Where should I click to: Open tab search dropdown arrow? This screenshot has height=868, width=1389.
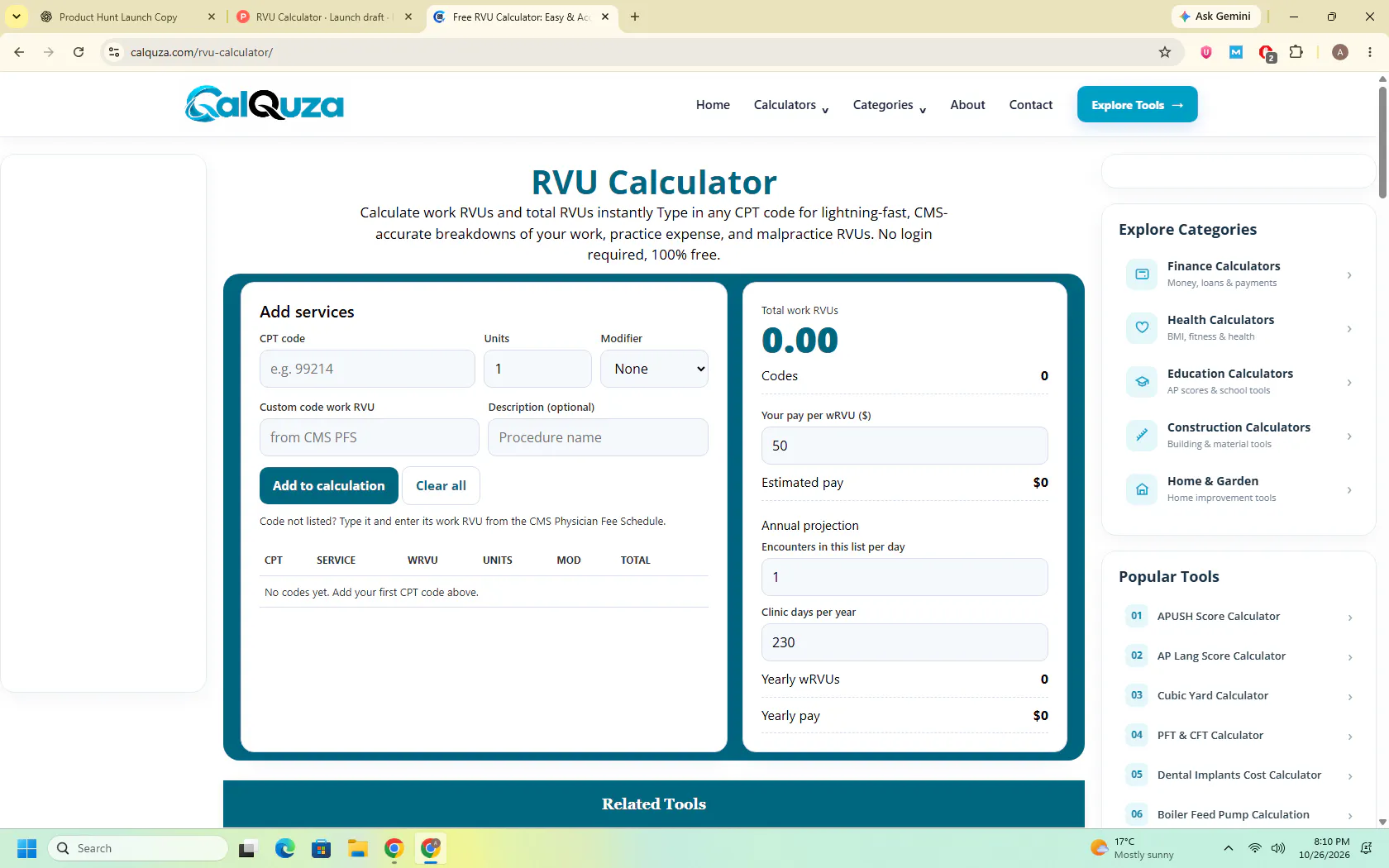click(x=17, y=17)
